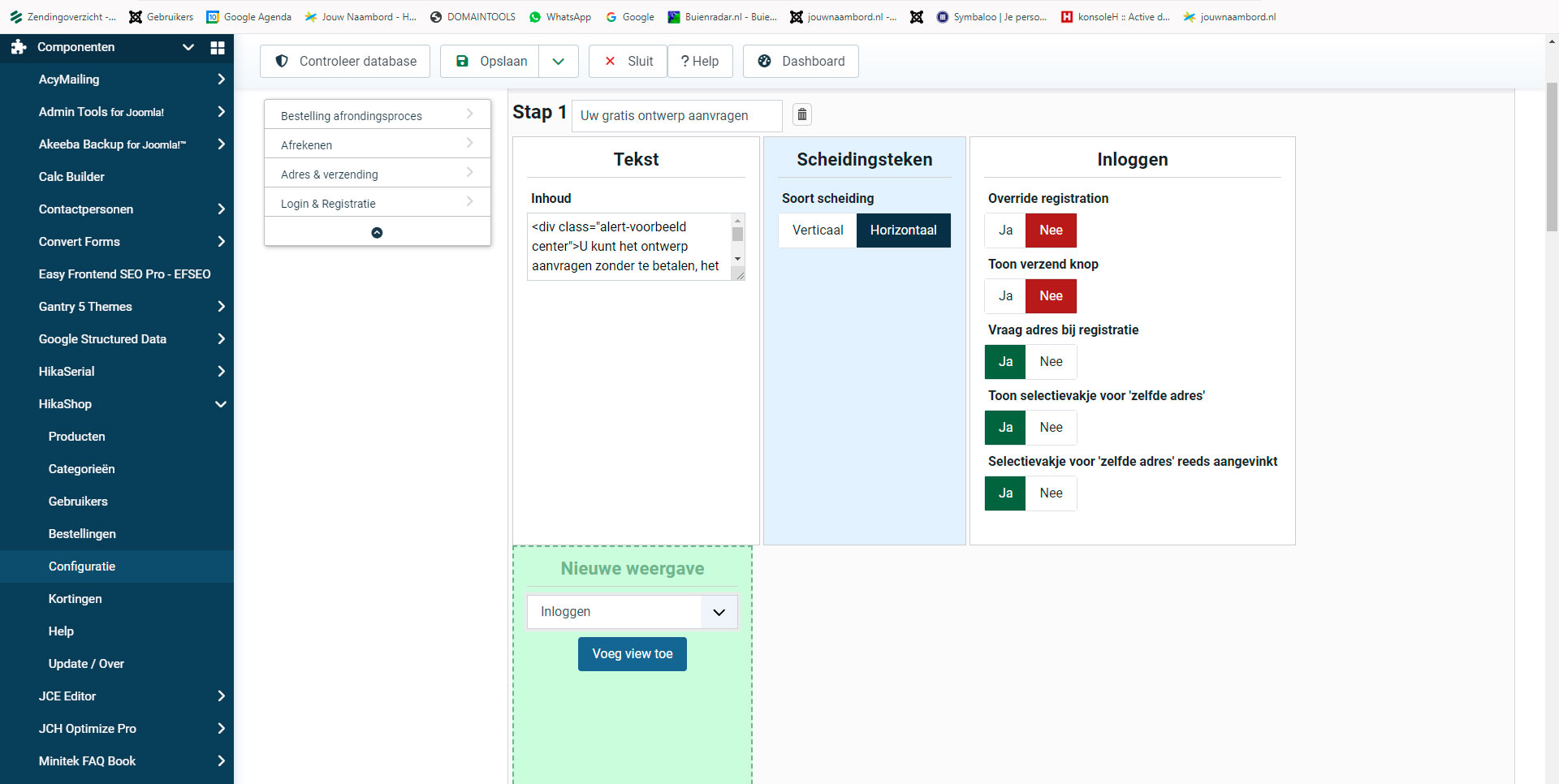
Task: Click the Help toolbar button
Action: coord(700,61)
